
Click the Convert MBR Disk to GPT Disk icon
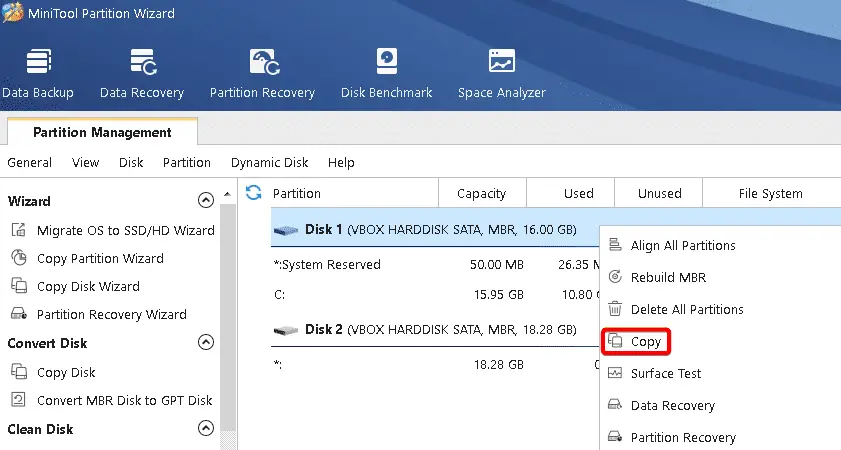coord(19,400)
